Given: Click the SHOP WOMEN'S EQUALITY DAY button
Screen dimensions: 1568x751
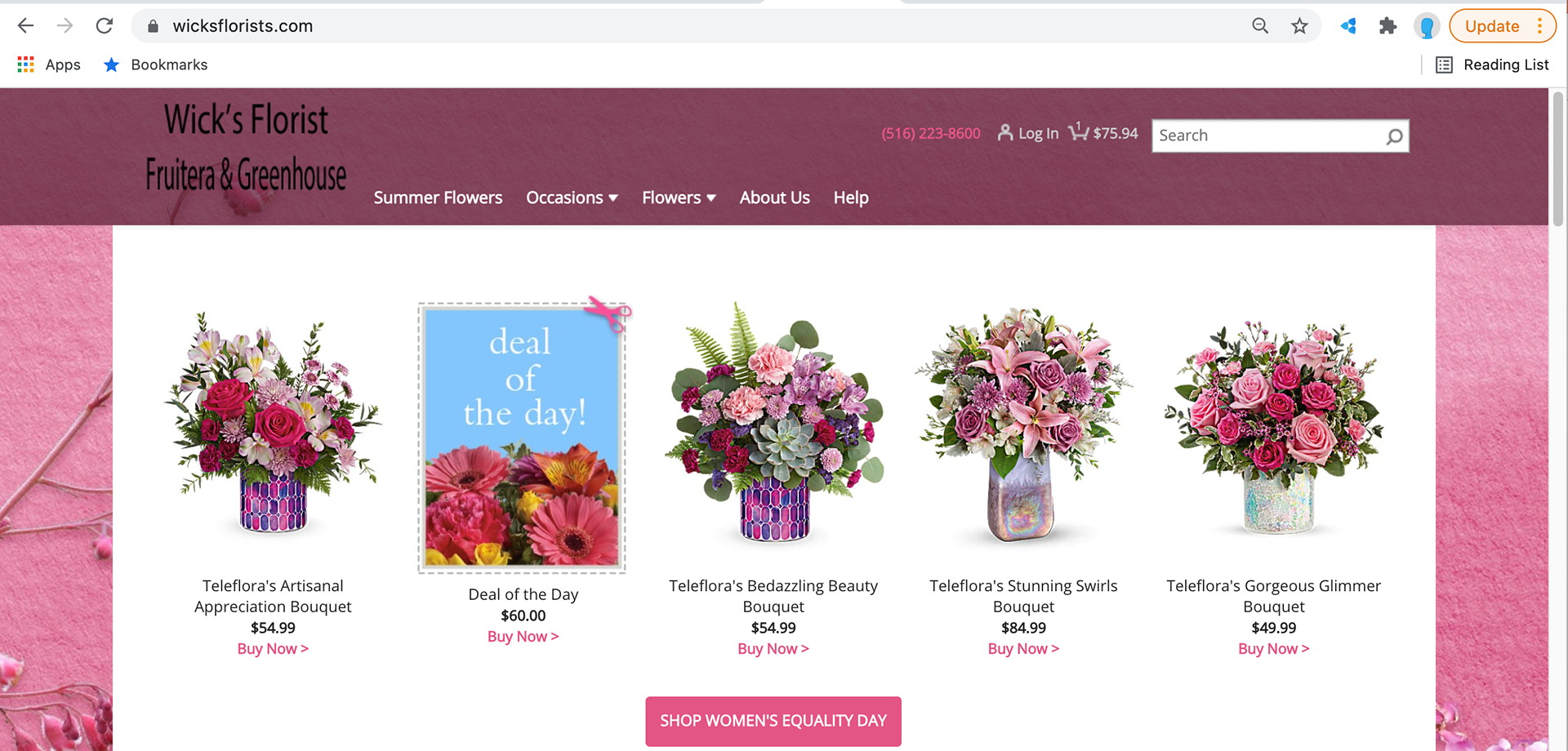Looking at the screenshot, I should pyautogui.click(x=773, y=721).
